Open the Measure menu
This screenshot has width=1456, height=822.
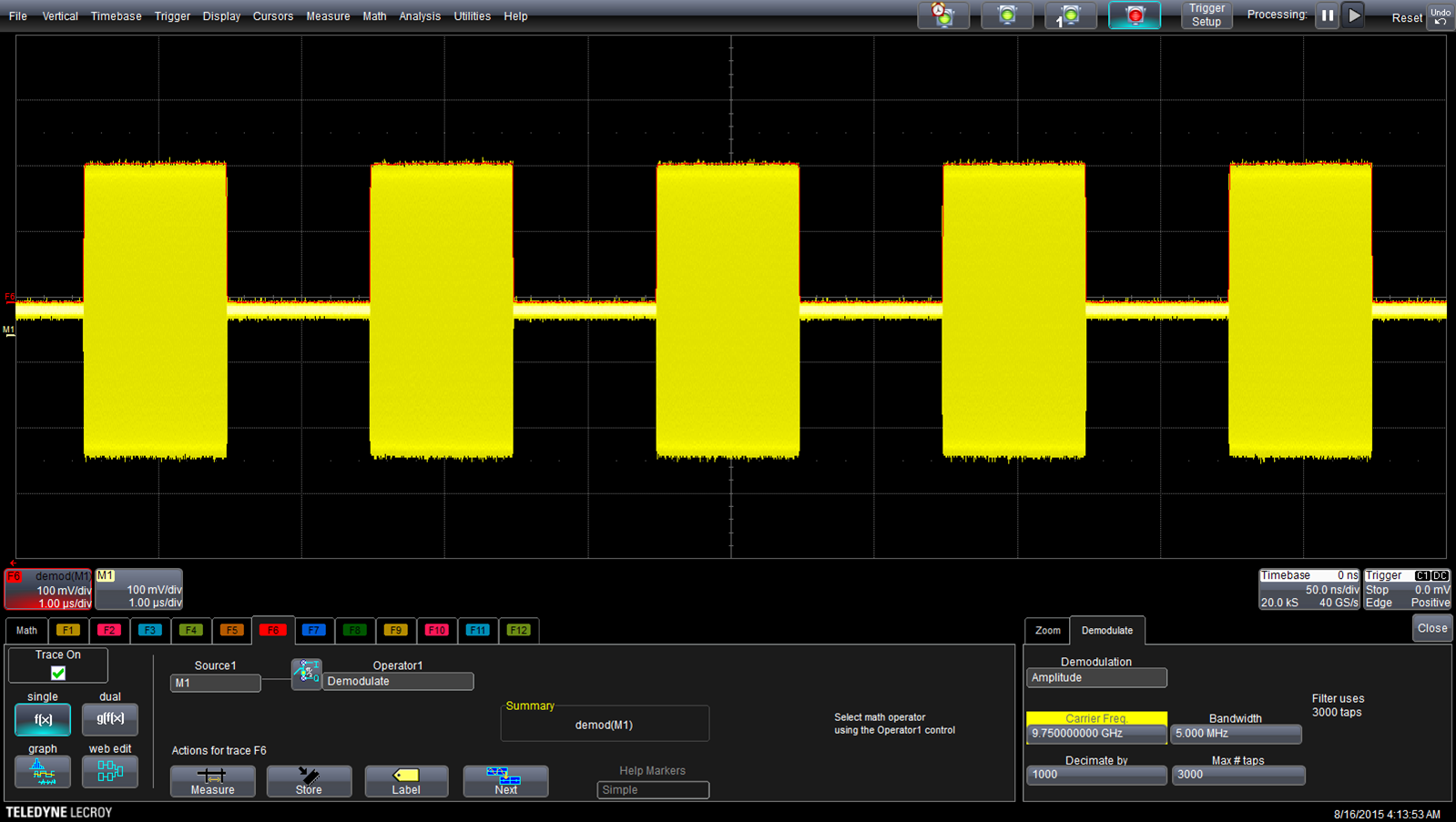[328, 16]
